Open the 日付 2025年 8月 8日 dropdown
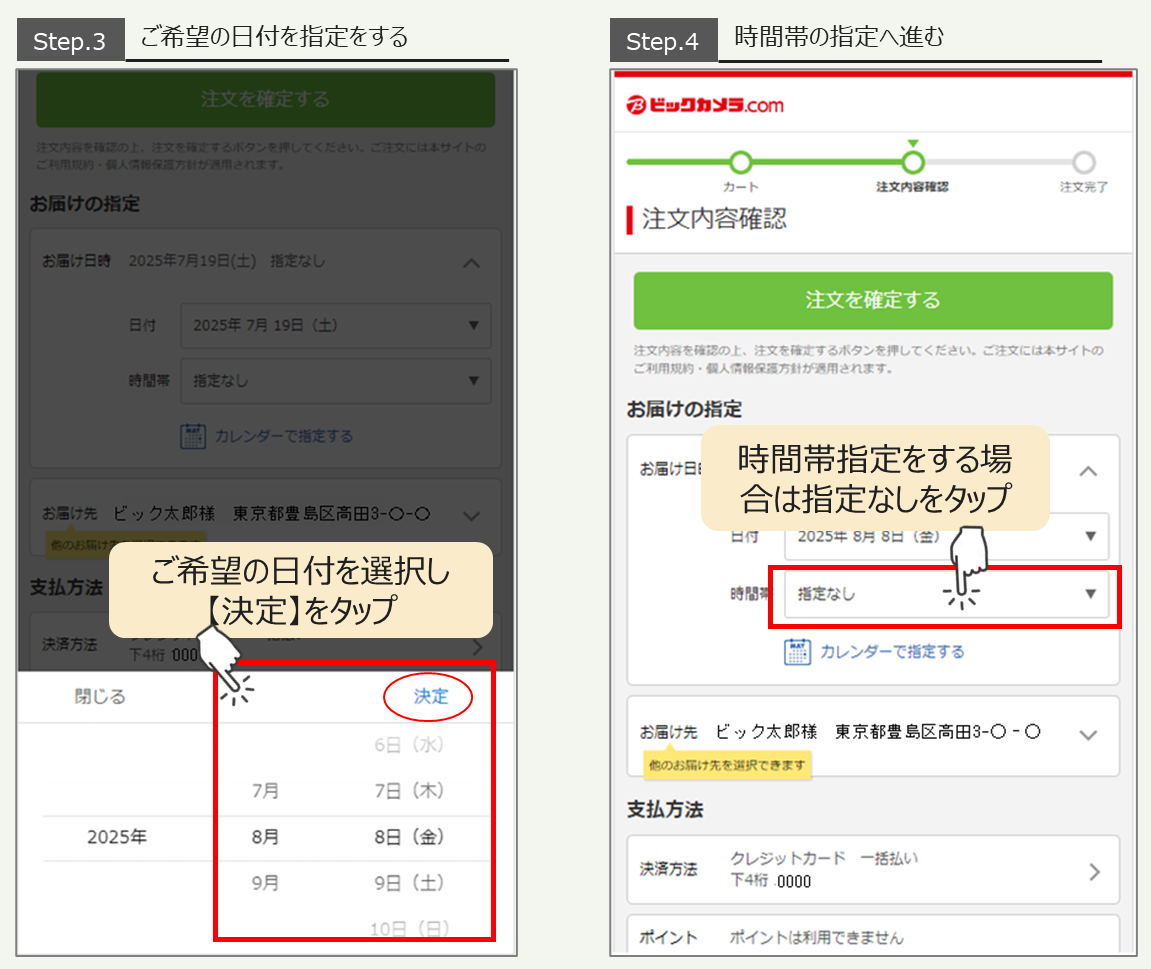 pyautogui.click(x=946, y=536)
